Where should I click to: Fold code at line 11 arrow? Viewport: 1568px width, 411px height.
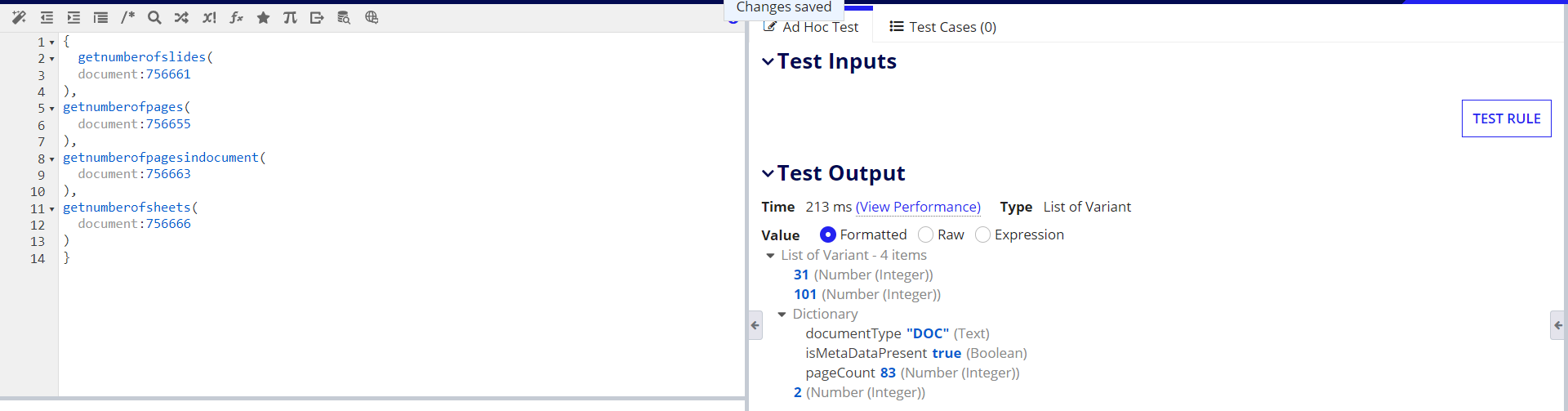[x=51, y=209]
